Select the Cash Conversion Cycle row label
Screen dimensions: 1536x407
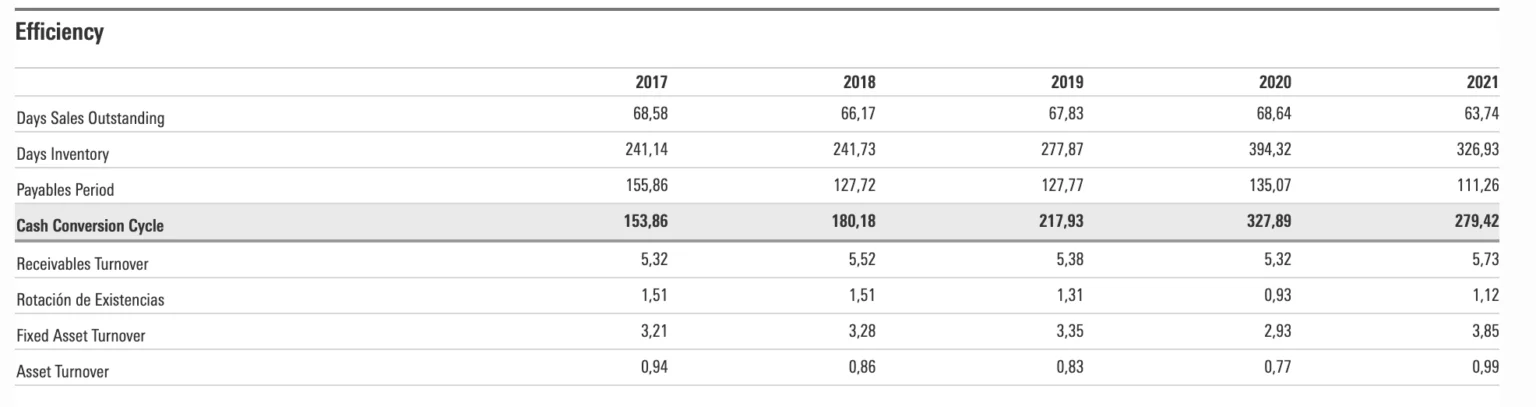click(x=90, y=226)
